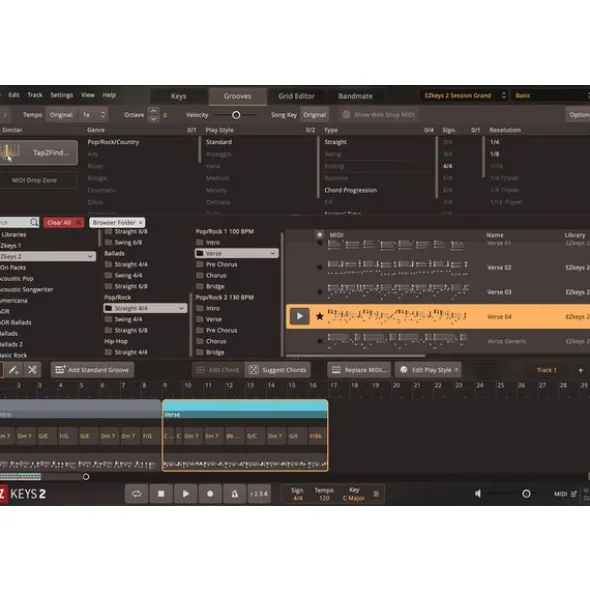This screenshot has height=591, width=590.
Task: Click the Tap2Find button
Action: pos(38,152)
